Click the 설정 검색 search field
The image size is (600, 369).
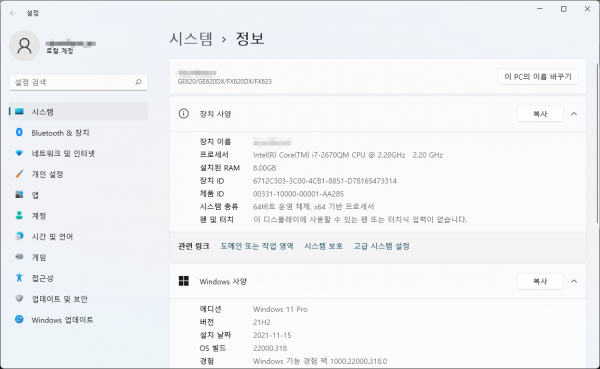[78, 82]
